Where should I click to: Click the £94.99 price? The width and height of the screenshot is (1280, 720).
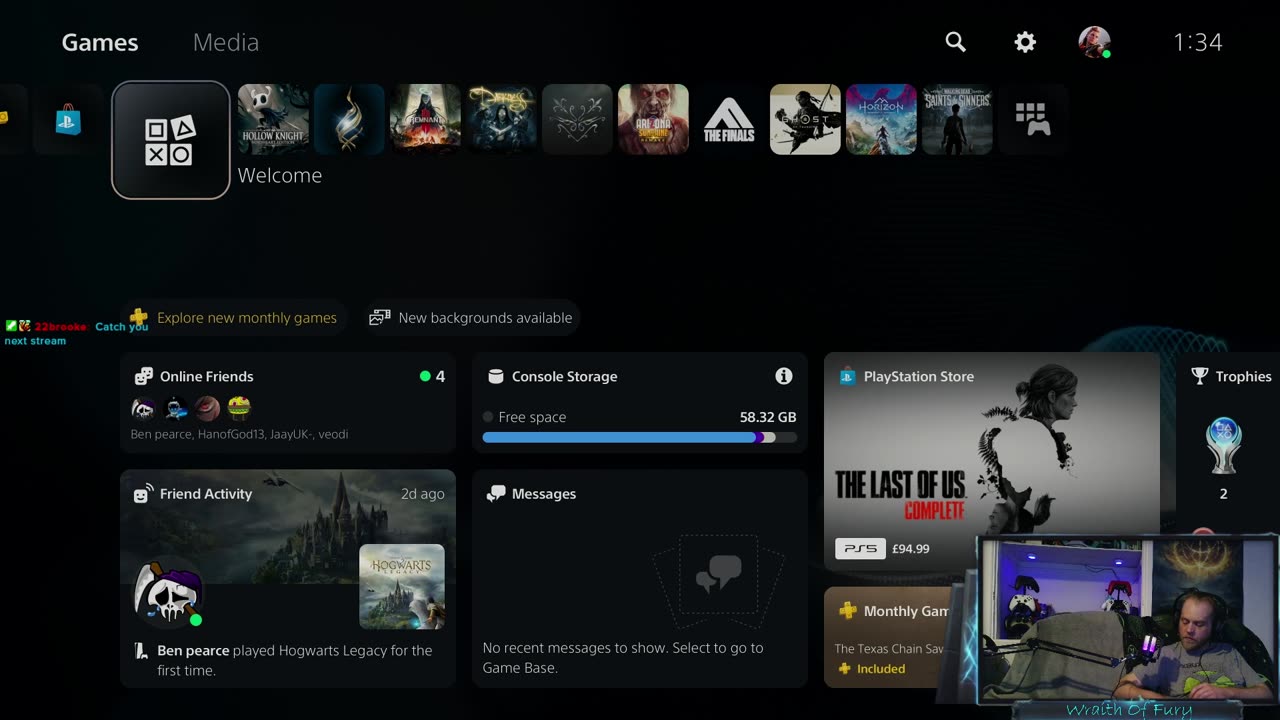point(910,548)
